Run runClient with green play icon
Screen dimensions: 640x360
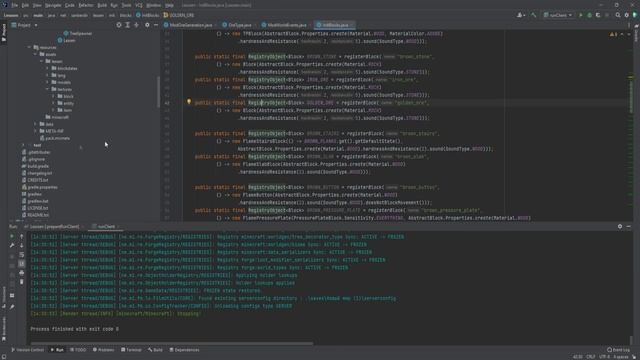pyautogui.click(x=581, y=15)
